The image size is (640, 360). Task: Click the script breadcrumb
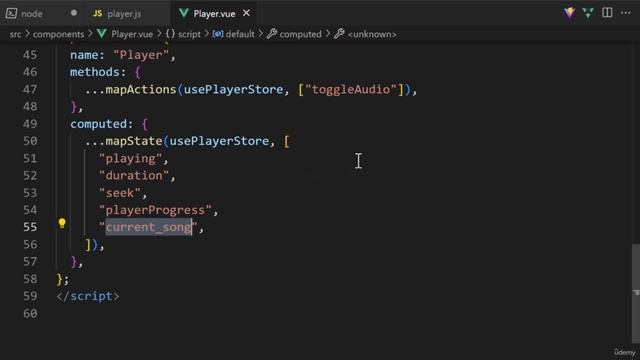click(x=189, y=34)
